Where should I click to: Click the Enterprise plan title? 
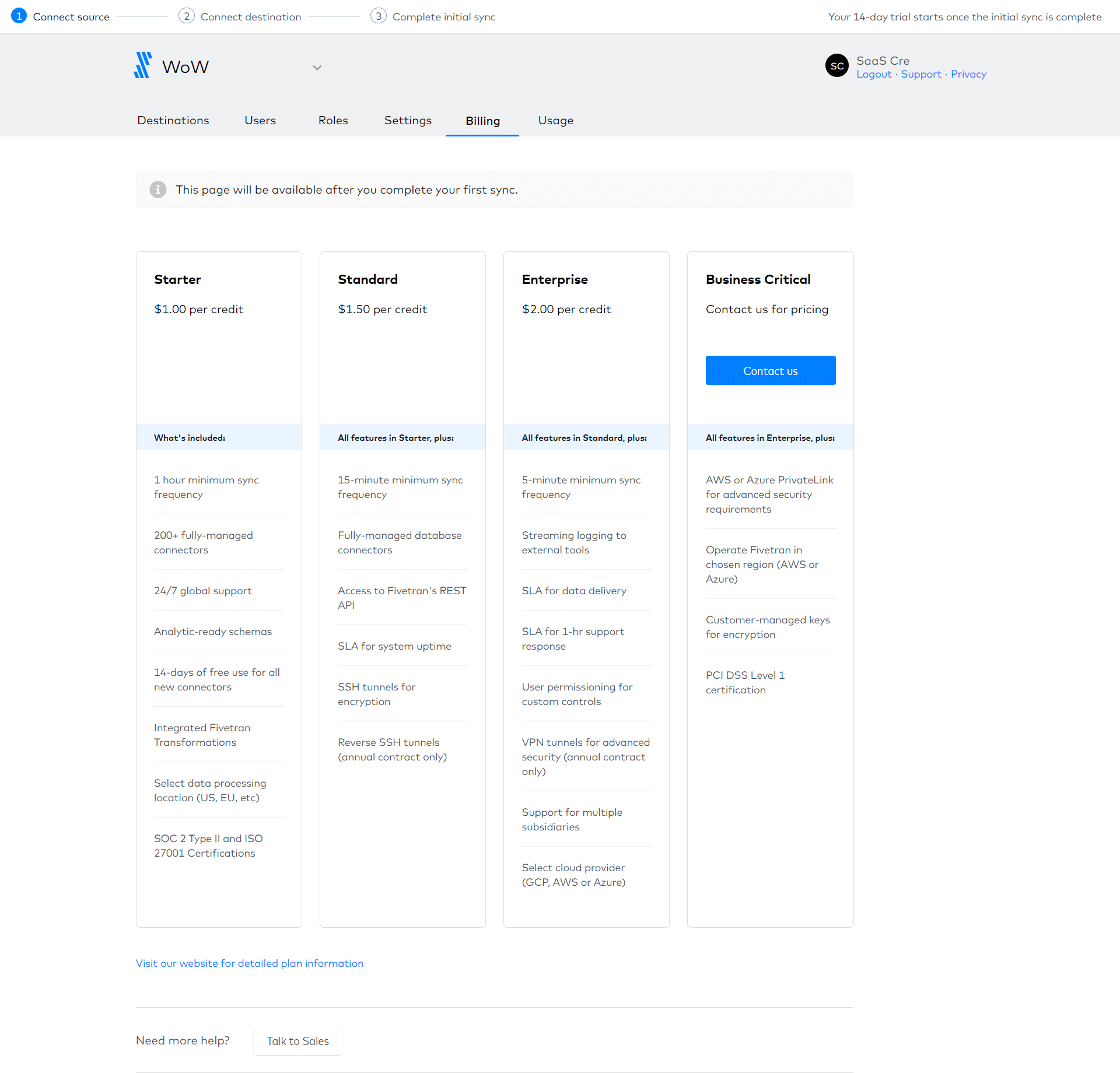(555, 279)
